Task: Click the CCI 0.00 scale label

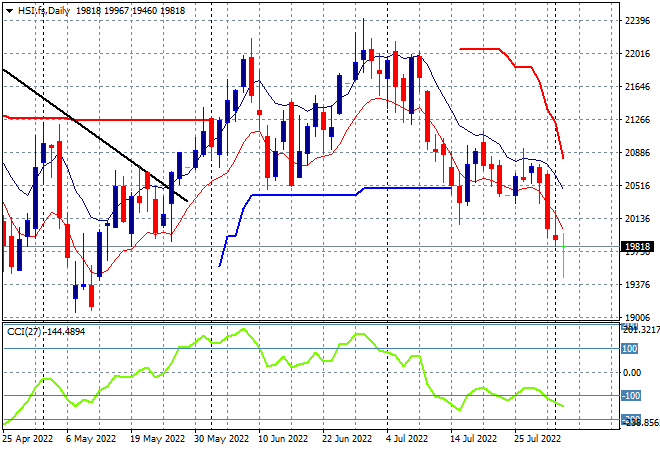Action: coord(632,373)
